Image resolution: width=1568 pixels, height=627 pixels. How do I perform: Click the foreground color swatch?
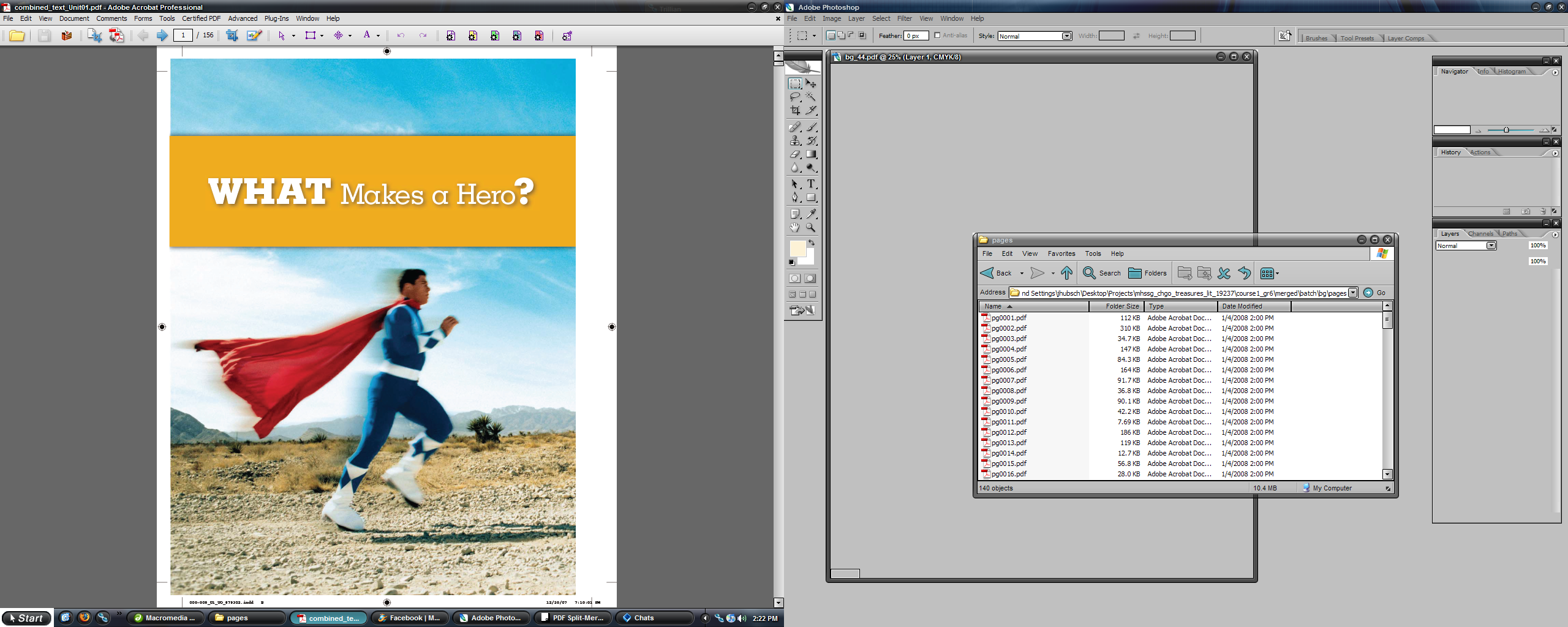click(797, 248)
